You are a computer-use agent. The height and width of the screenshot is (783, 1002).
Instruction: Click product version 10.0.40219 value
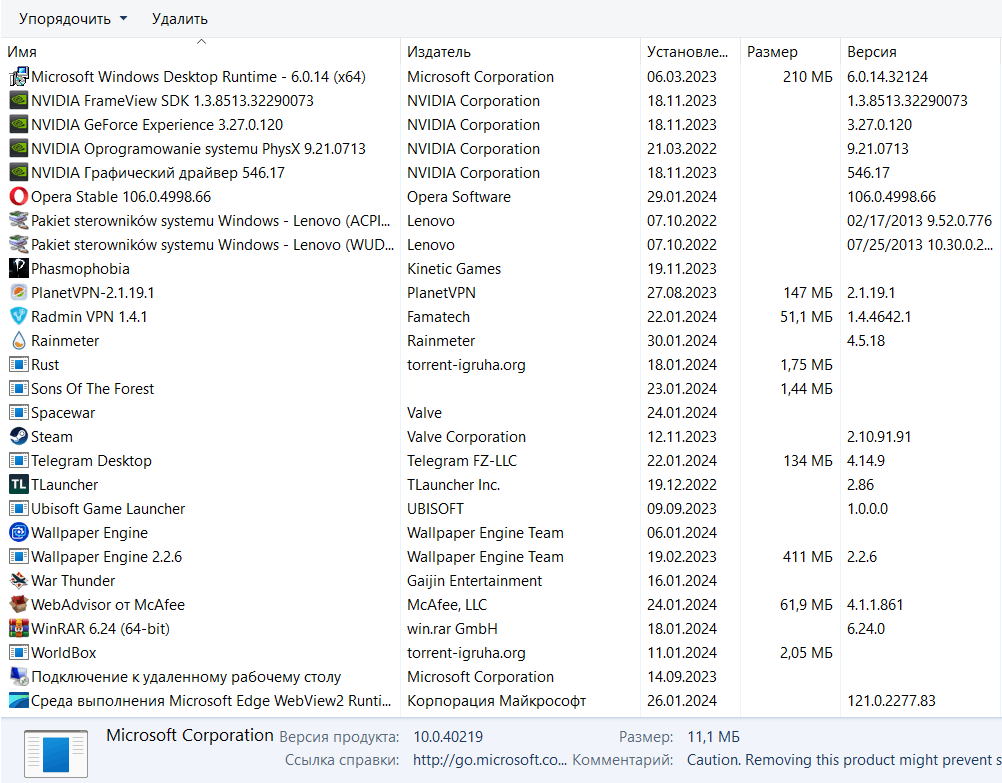(x=448, y=736)
